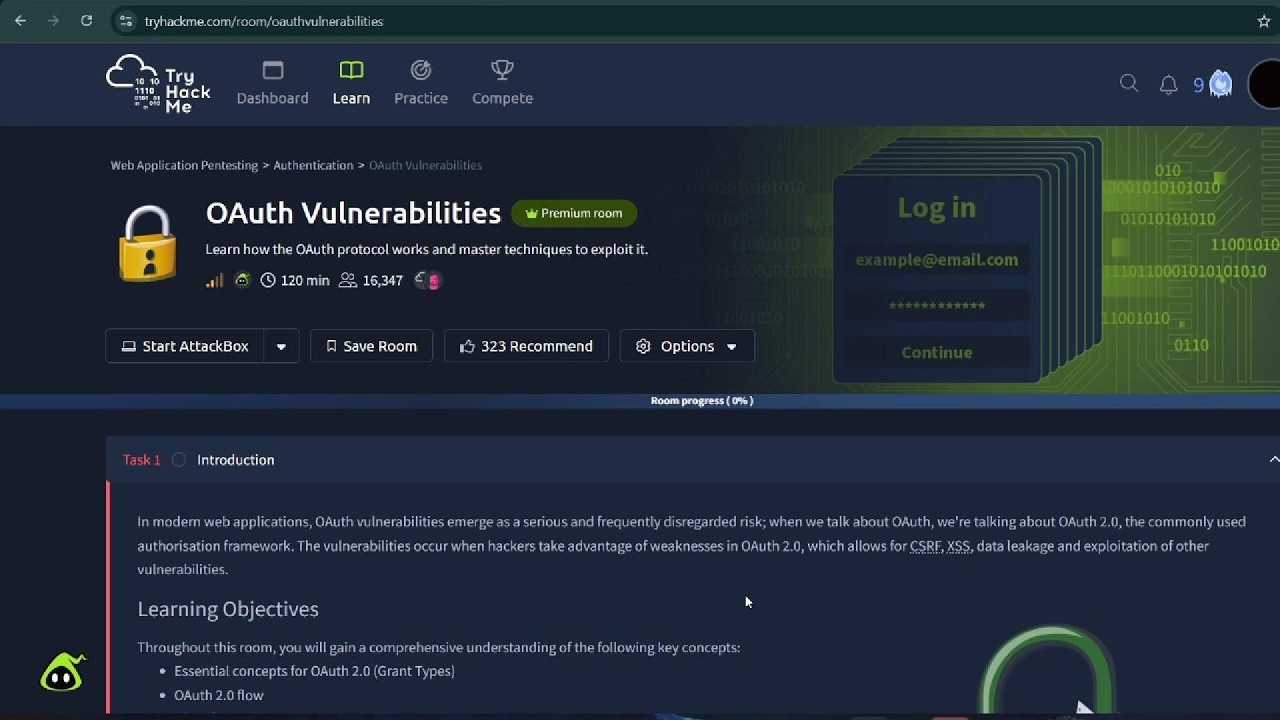Save Room with bookmark button

pos(371,346)
